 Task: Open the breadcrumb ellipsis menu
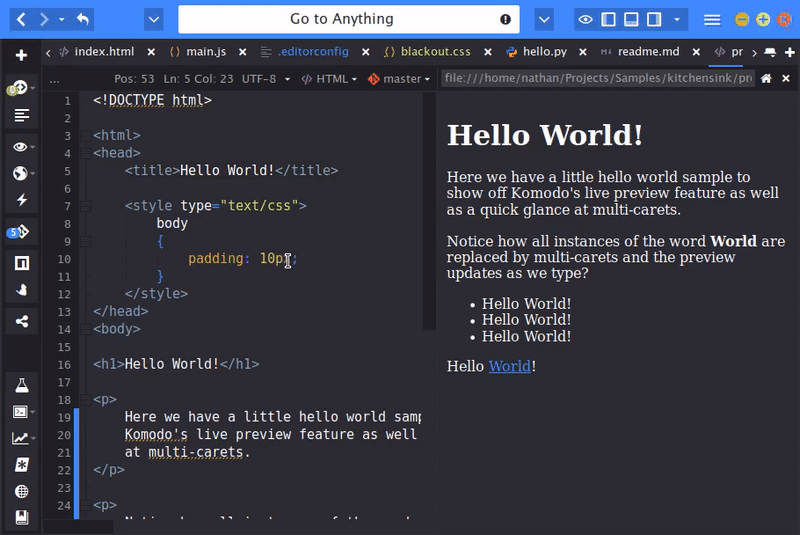pyautogui.click(x=54, y=79)
